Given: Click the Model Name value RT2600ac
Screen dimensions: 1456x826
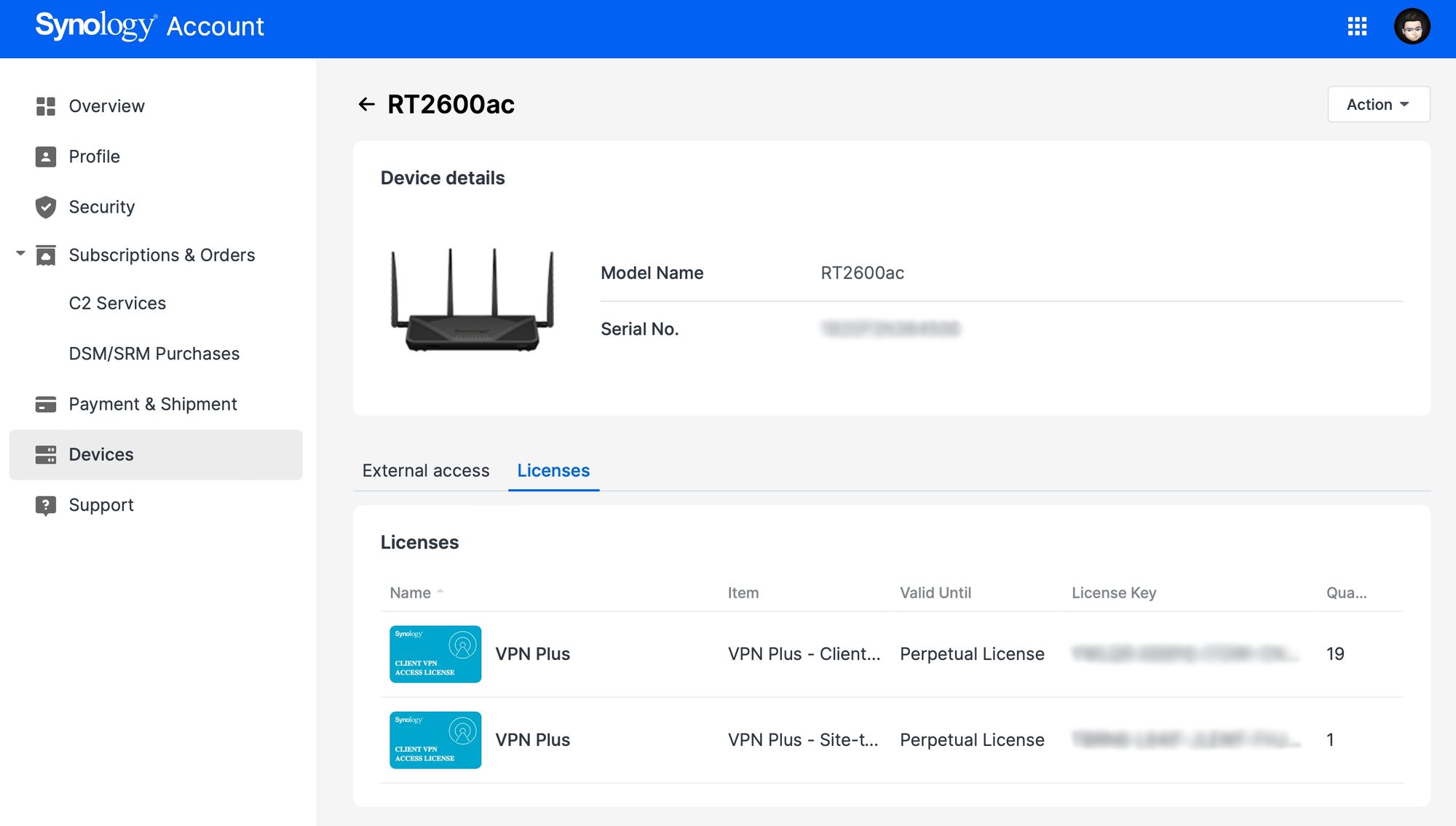Looking at the screenshot, I should [862, 273].
